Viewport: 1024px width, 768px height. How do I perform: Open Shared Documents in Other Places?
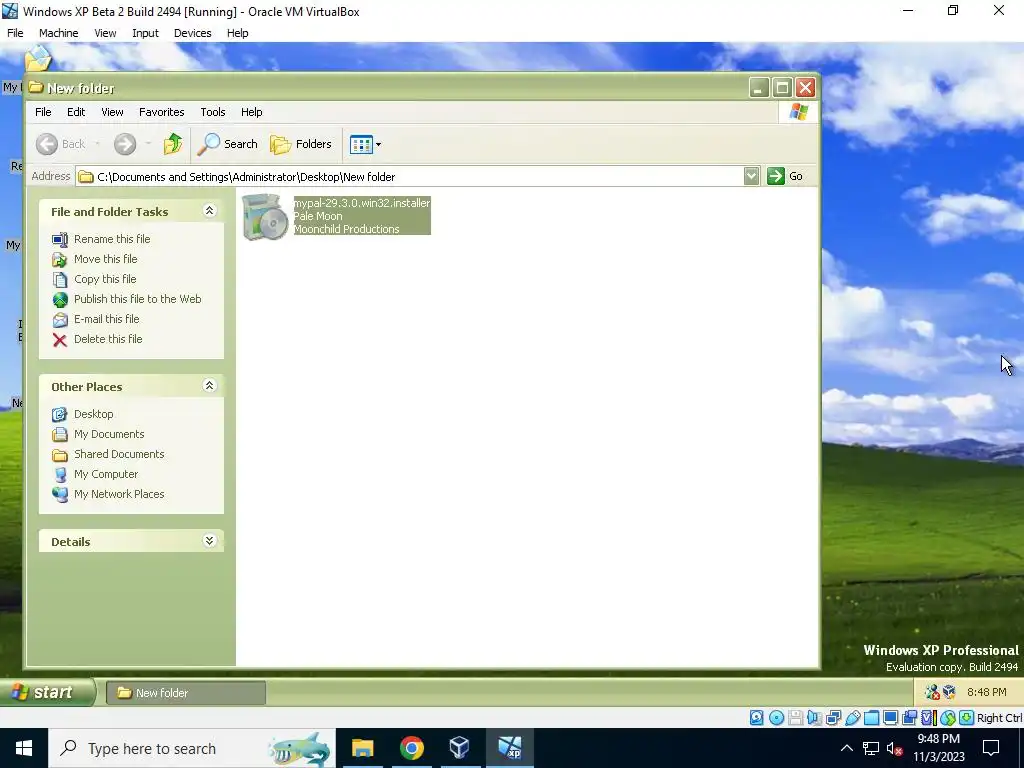pos(119,454)
